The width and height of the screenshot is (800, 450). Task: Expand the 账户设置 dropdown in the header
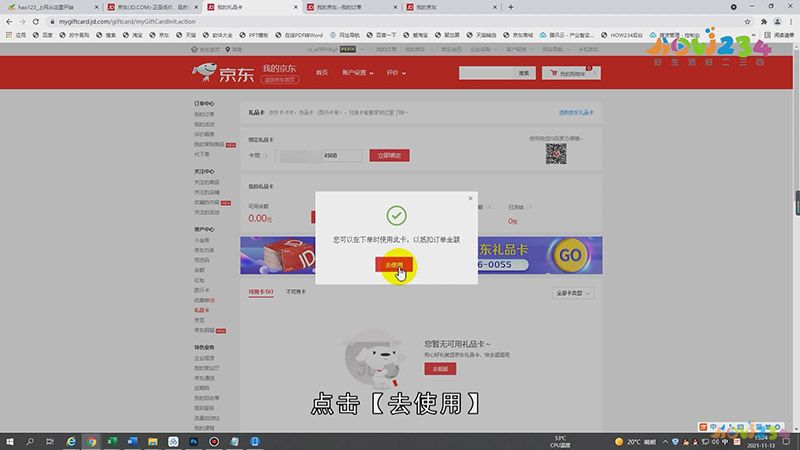(x=358, y=72)
